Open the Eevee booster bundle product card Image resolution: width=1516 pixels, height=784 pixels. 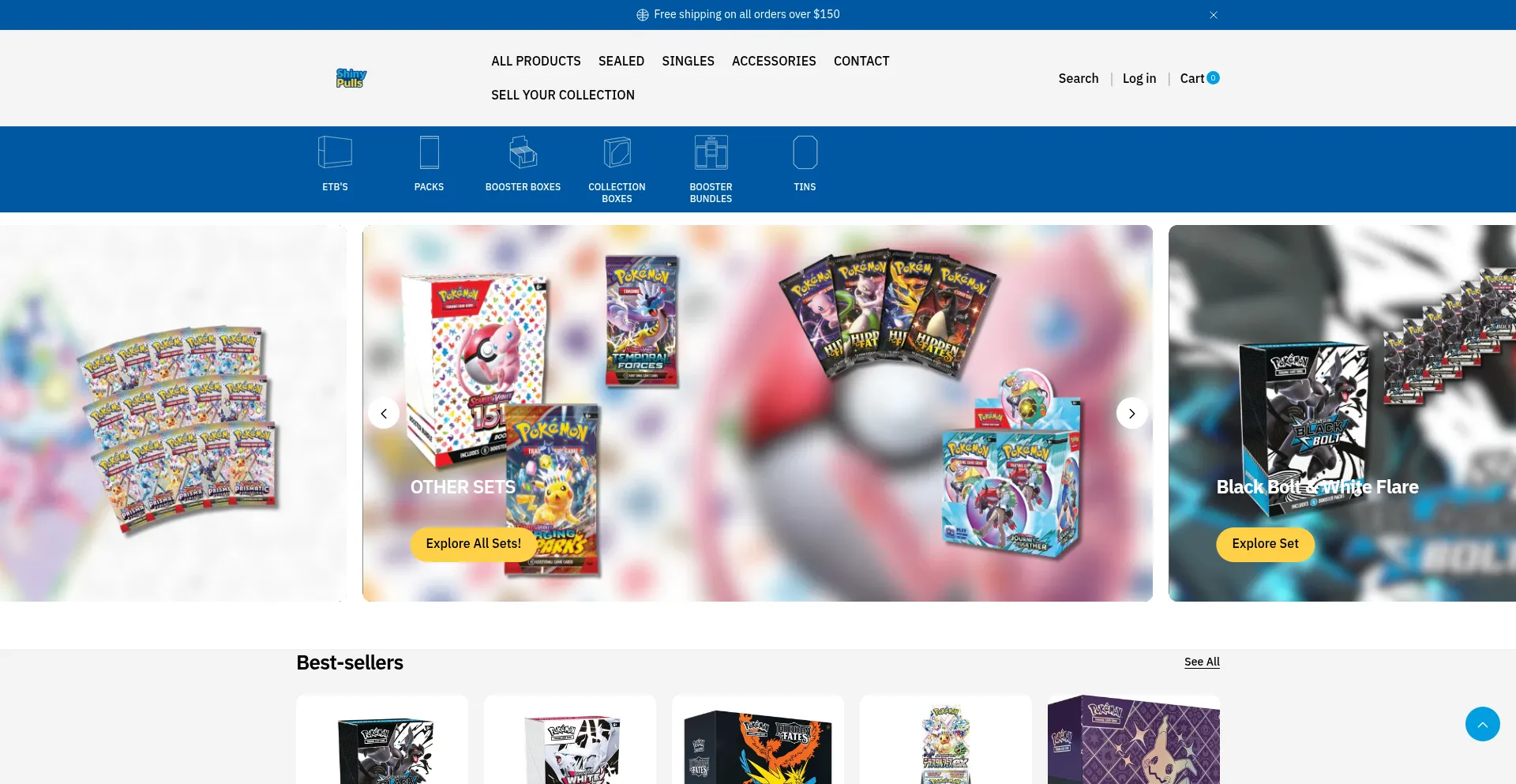tap(946, 740)
